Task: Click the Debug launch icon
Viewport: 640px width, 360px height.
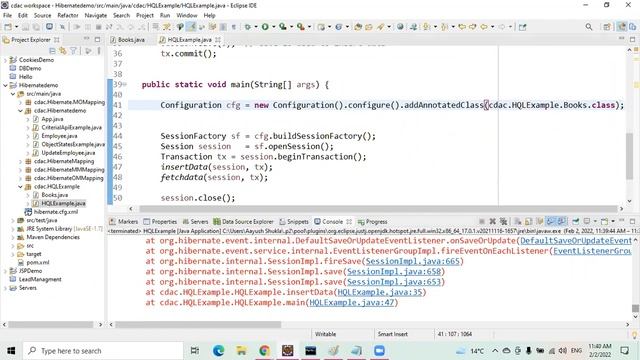Action: pyautogui.click(x=248, y=27)
